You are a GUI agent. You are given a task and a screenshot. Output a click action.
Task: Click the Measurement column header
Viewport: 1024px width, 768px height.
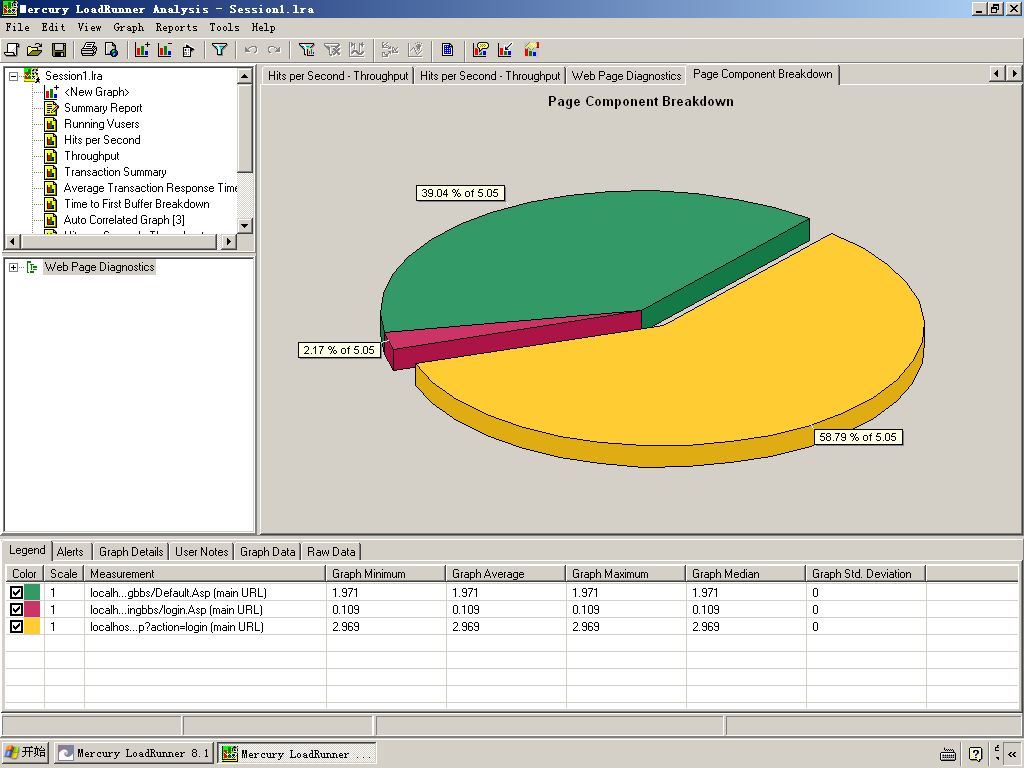coord(205,573)
